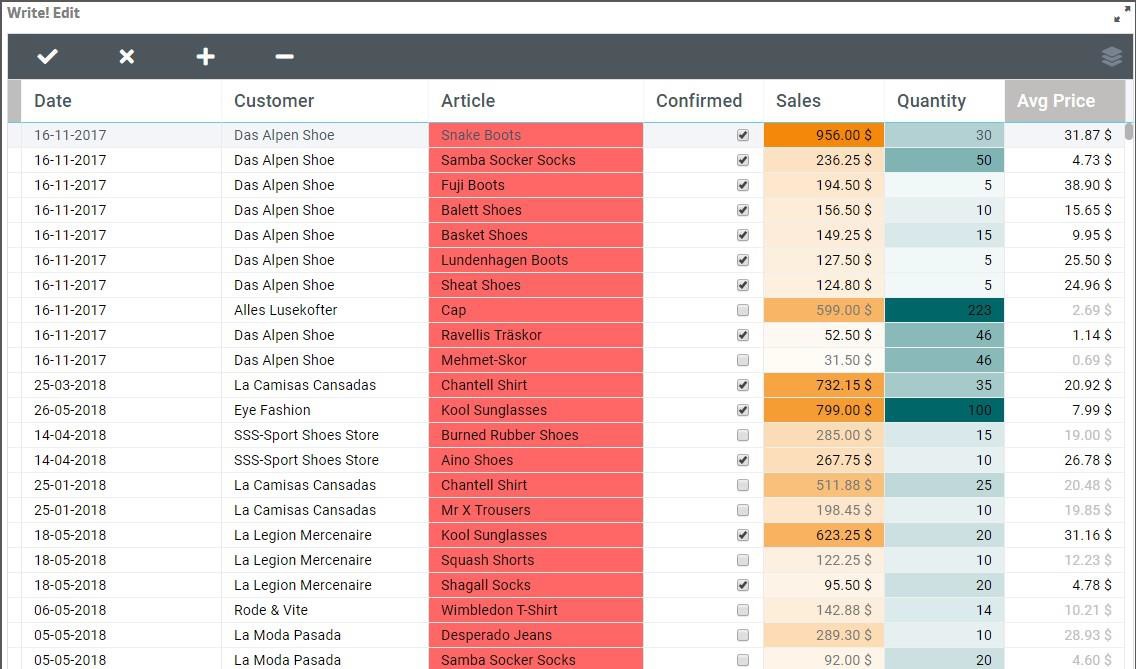Viewport: 1136px width, 669px height.
Task: Click the Confirmed column header
Action: [703, 101]
